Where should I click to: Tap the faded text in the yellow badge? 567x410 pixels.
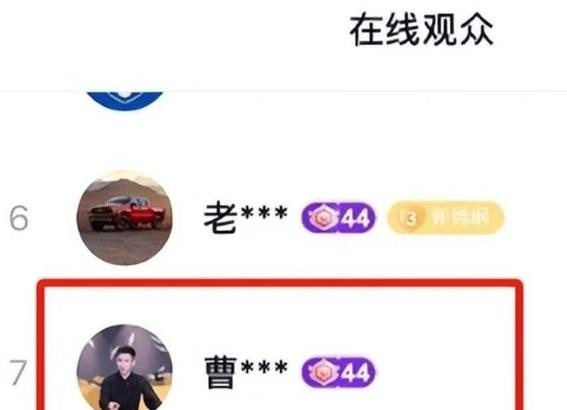click(x=458, y=218)
